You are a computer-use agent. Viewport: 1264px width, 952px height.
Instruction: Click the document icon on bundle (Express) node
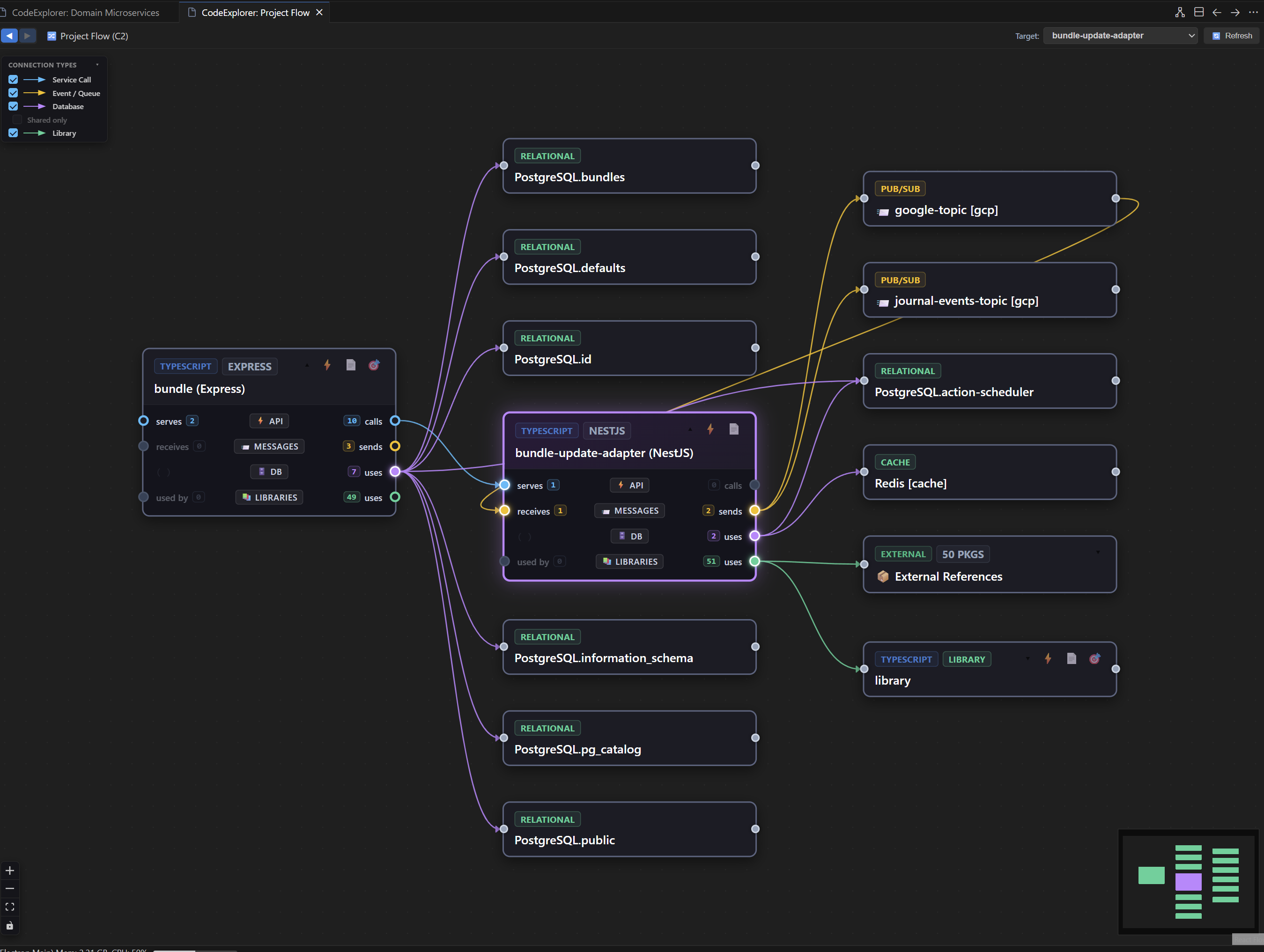(351, 365)
